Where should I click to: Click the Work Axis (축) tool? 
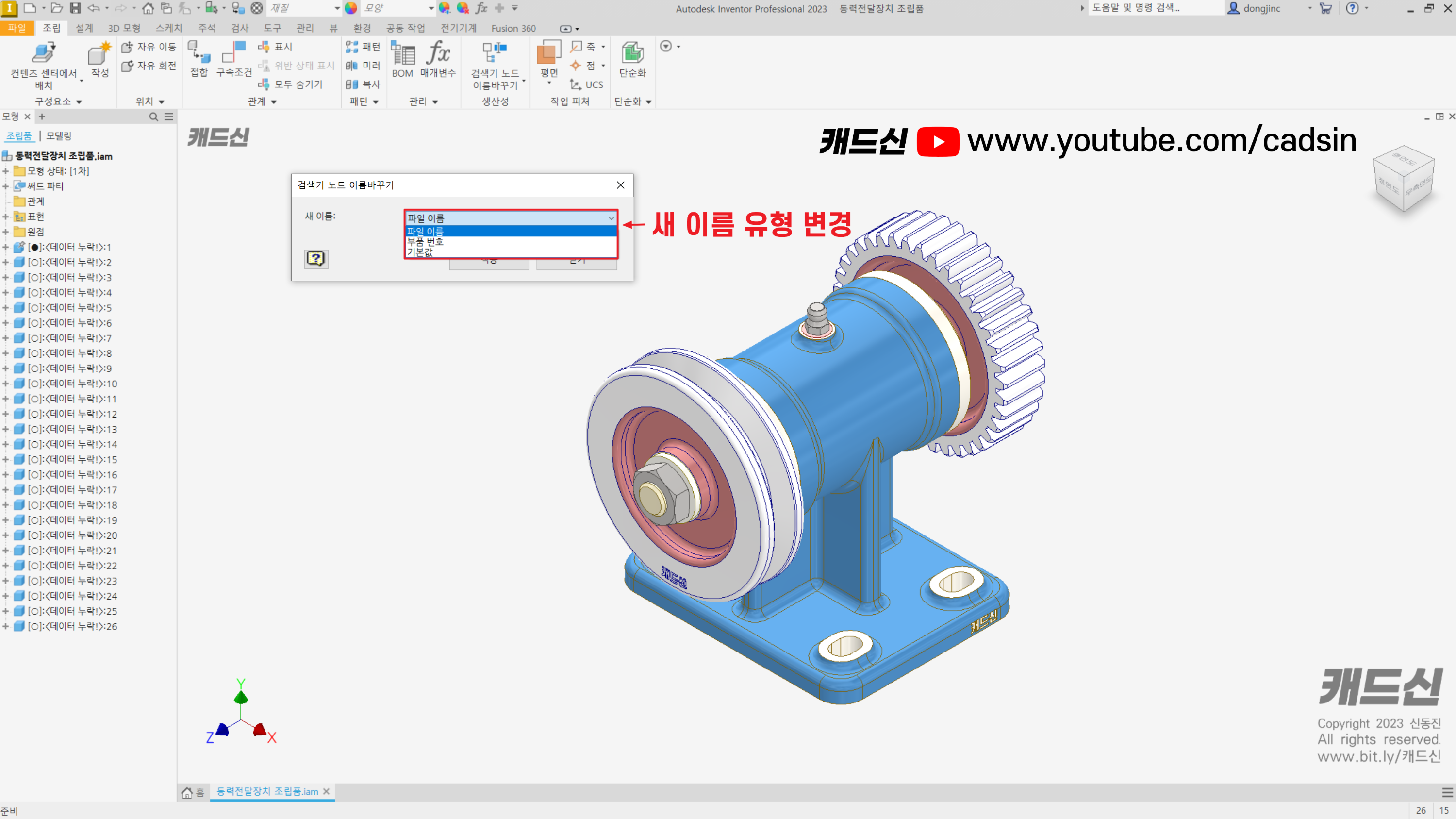(583, 46)
